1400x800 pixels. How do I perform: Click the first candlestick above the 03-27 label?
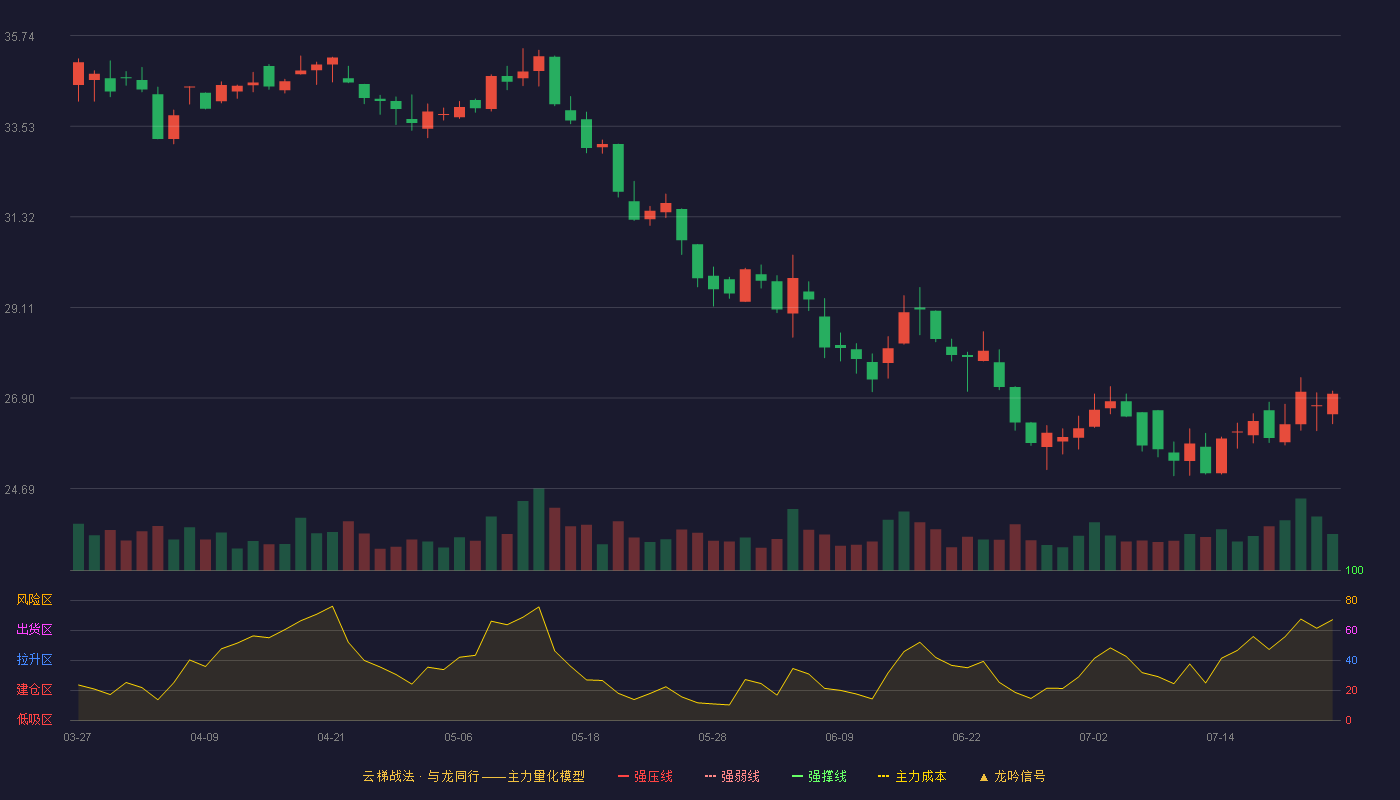click(x=78, y=73)
